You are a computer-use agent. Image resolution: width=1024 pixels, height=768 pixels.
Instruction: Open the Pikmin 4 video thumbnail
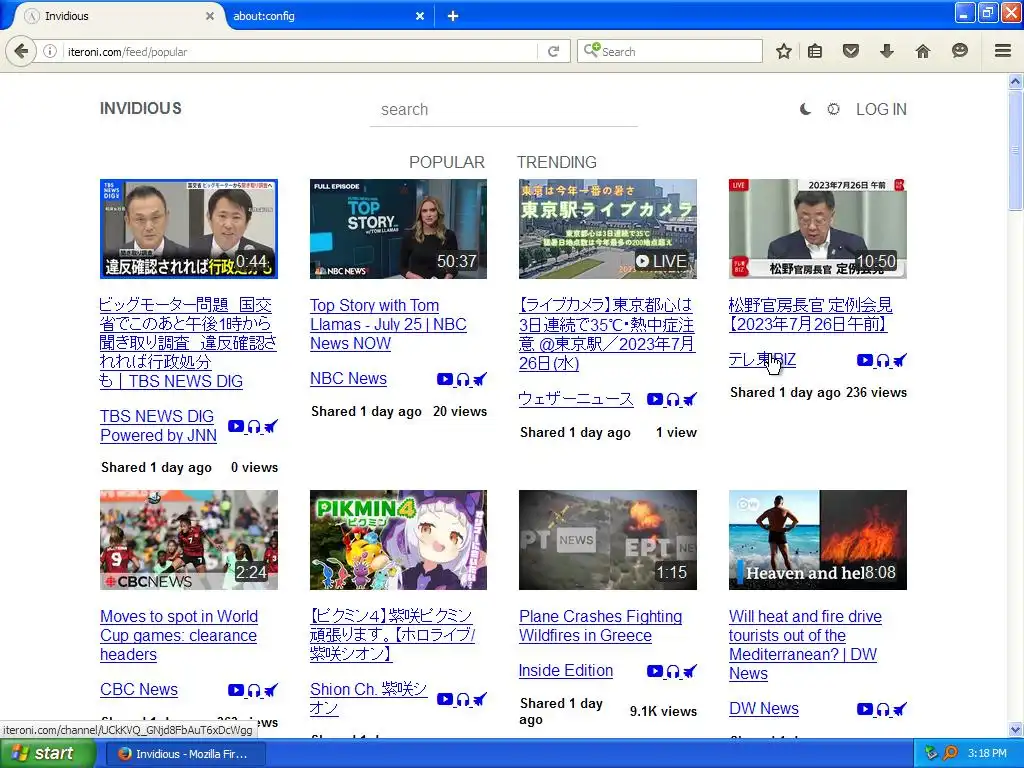click(398, 540)
